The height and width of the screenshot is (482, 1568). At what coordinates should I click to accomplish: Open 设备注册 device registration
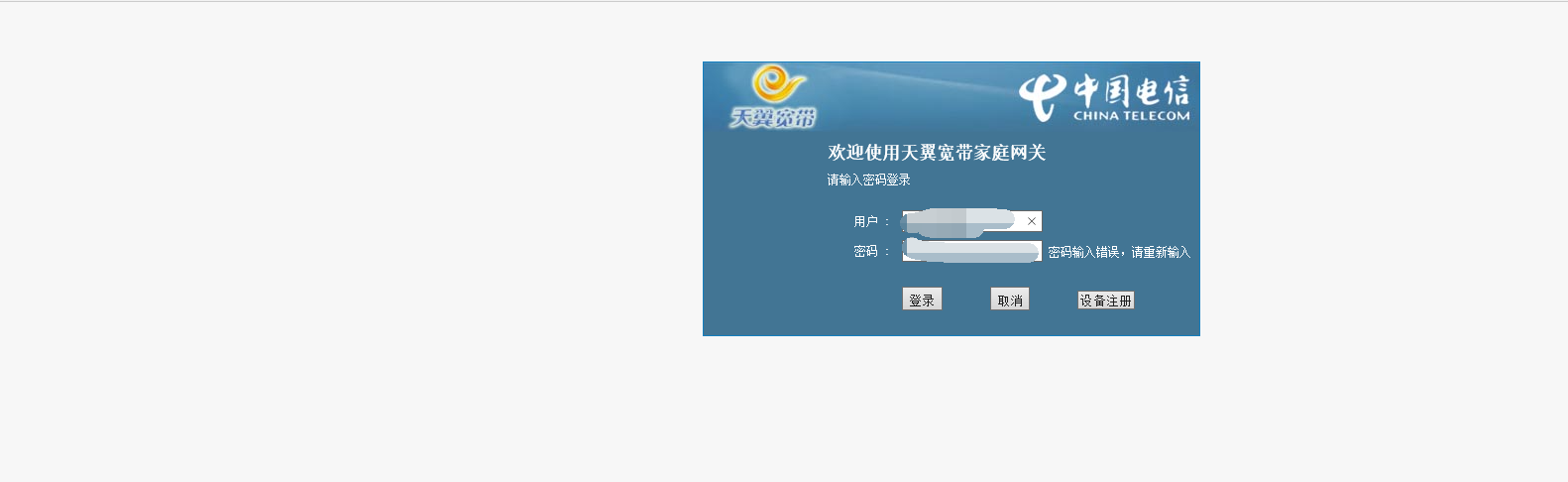(x=1106, y=301)
